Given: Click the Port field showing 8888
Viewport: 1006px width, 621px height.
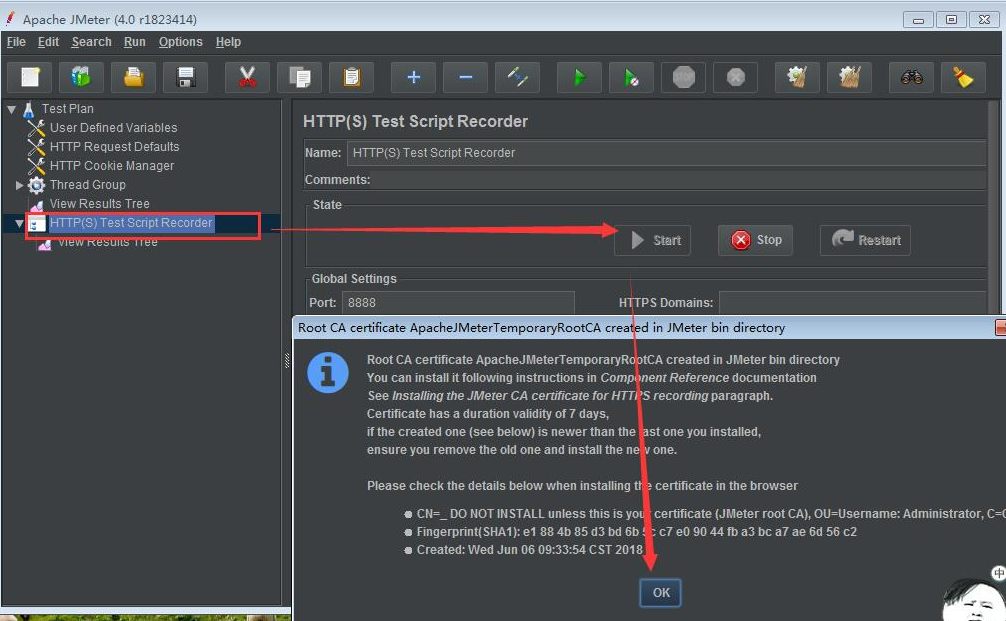Looking at the screenshot, I should point(458,303).
